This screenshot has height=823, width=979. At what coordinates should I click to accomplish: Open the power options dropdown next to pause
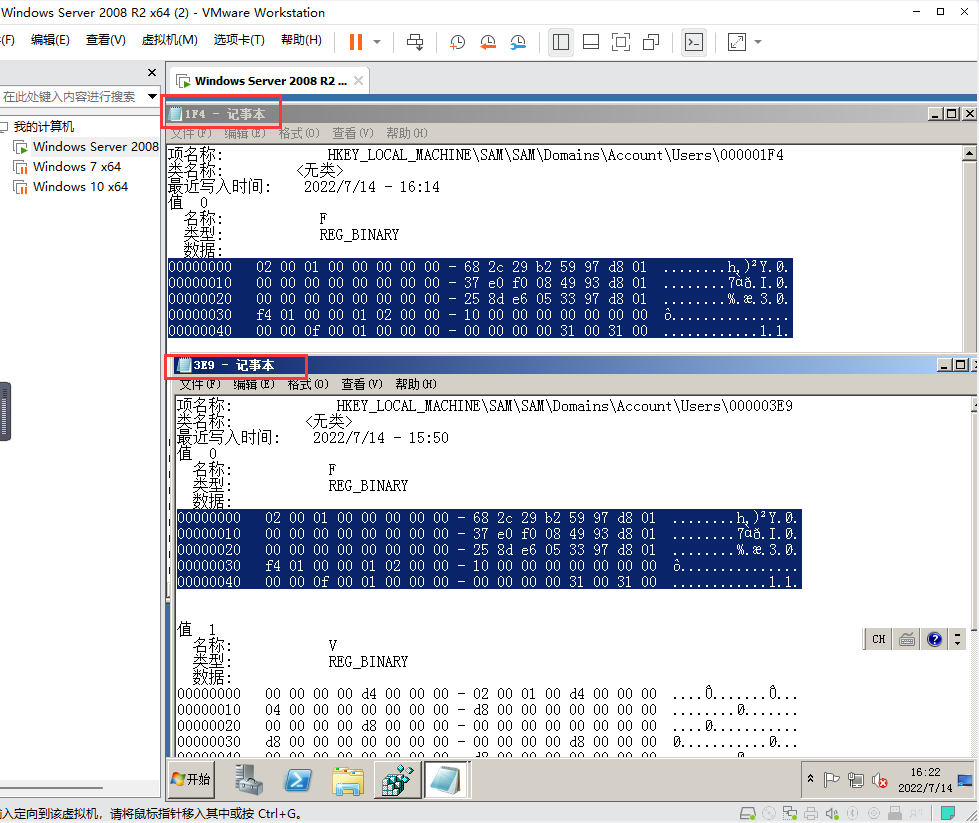[x=377, y=42]
